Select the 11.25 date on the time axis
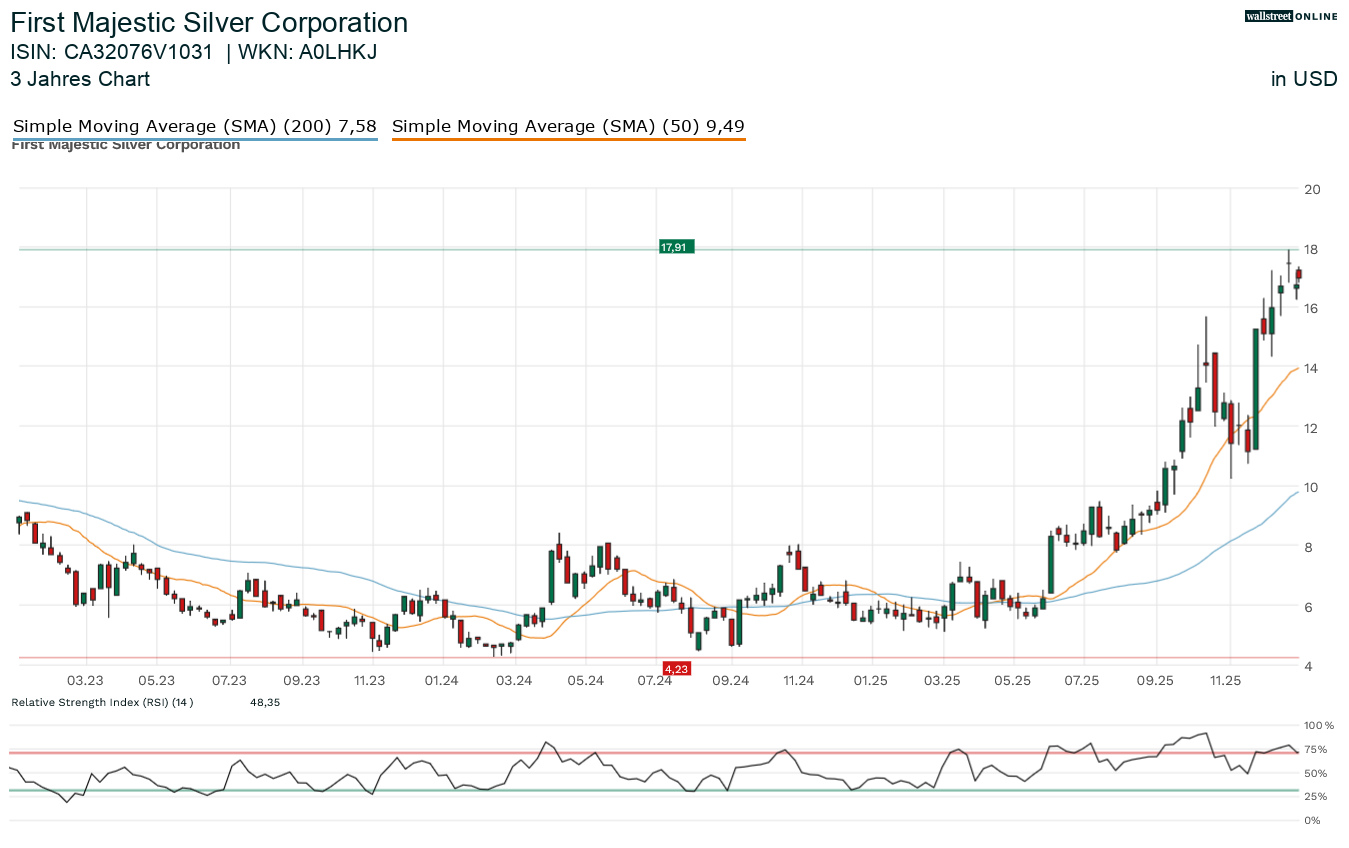 point(1225,681)
